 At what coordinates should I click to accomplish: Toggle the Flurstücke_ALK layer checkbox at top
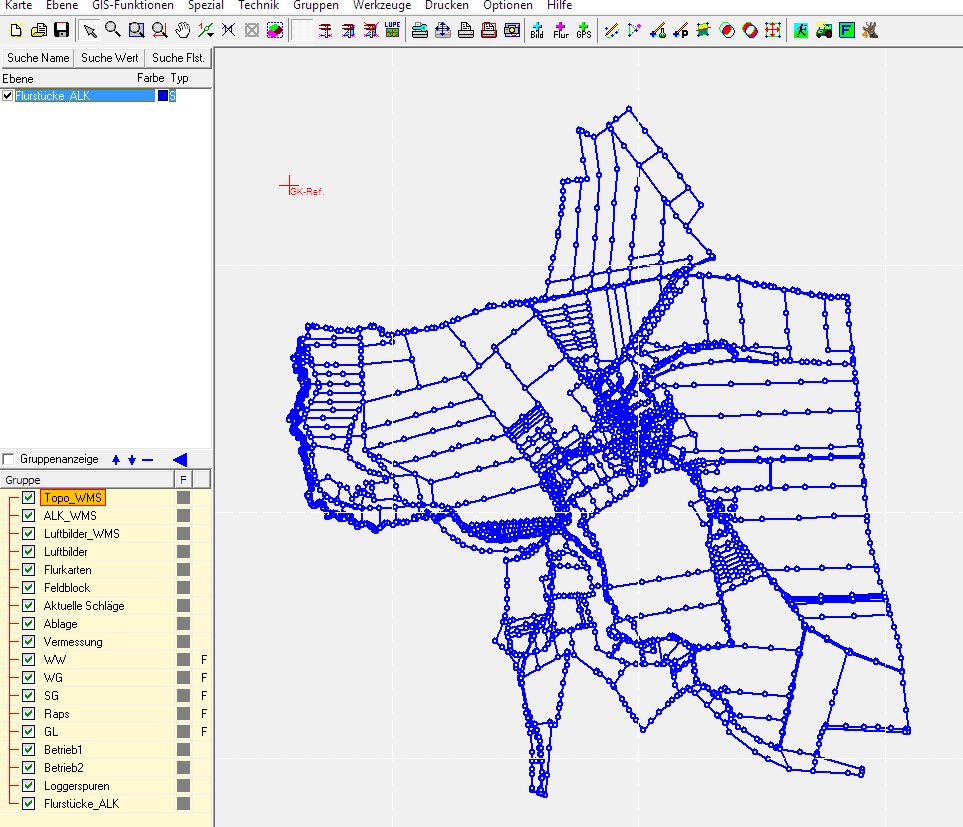click(8, 96)
